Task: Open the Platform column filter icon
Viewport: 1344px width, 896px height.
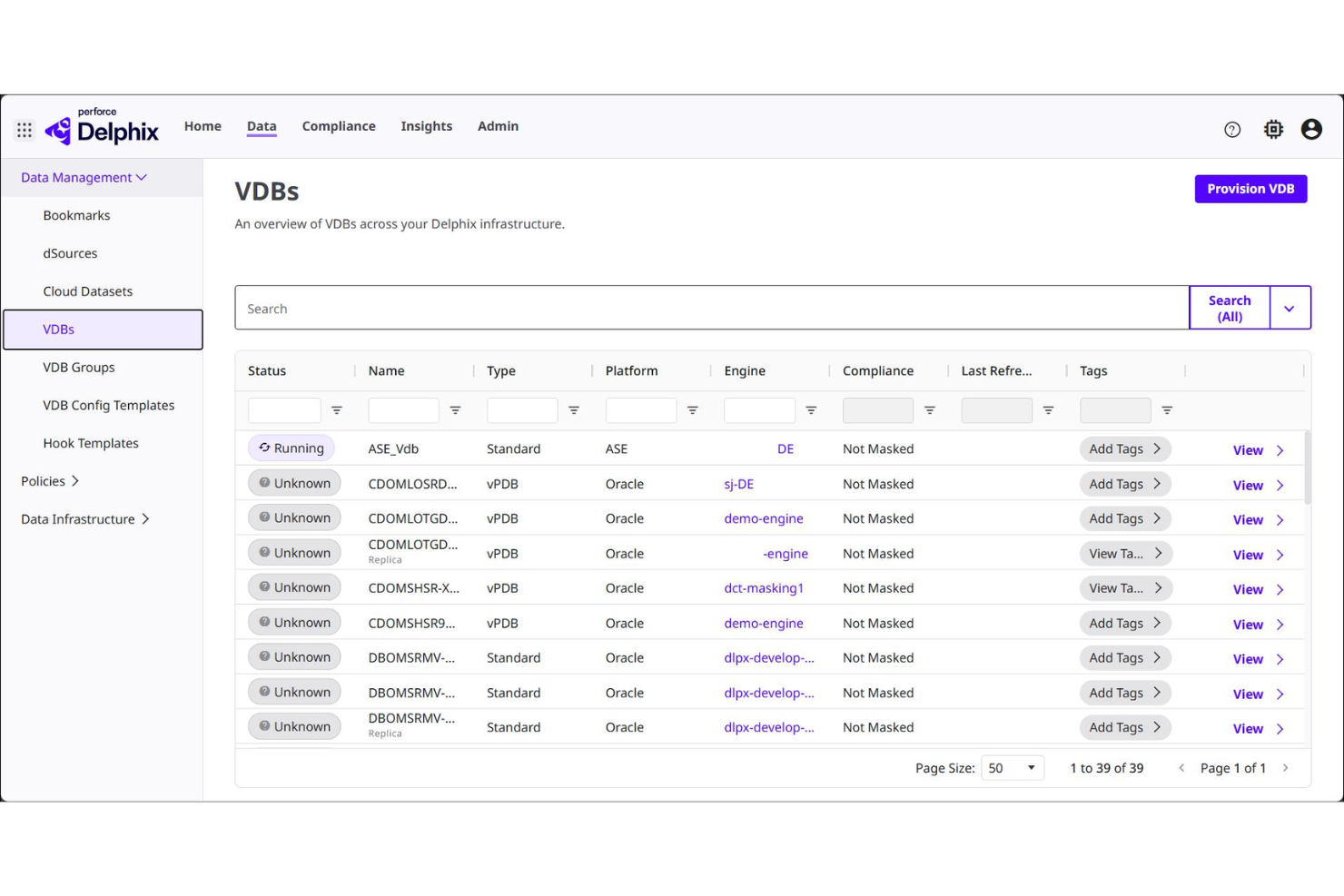Action: tap(693, 410)
